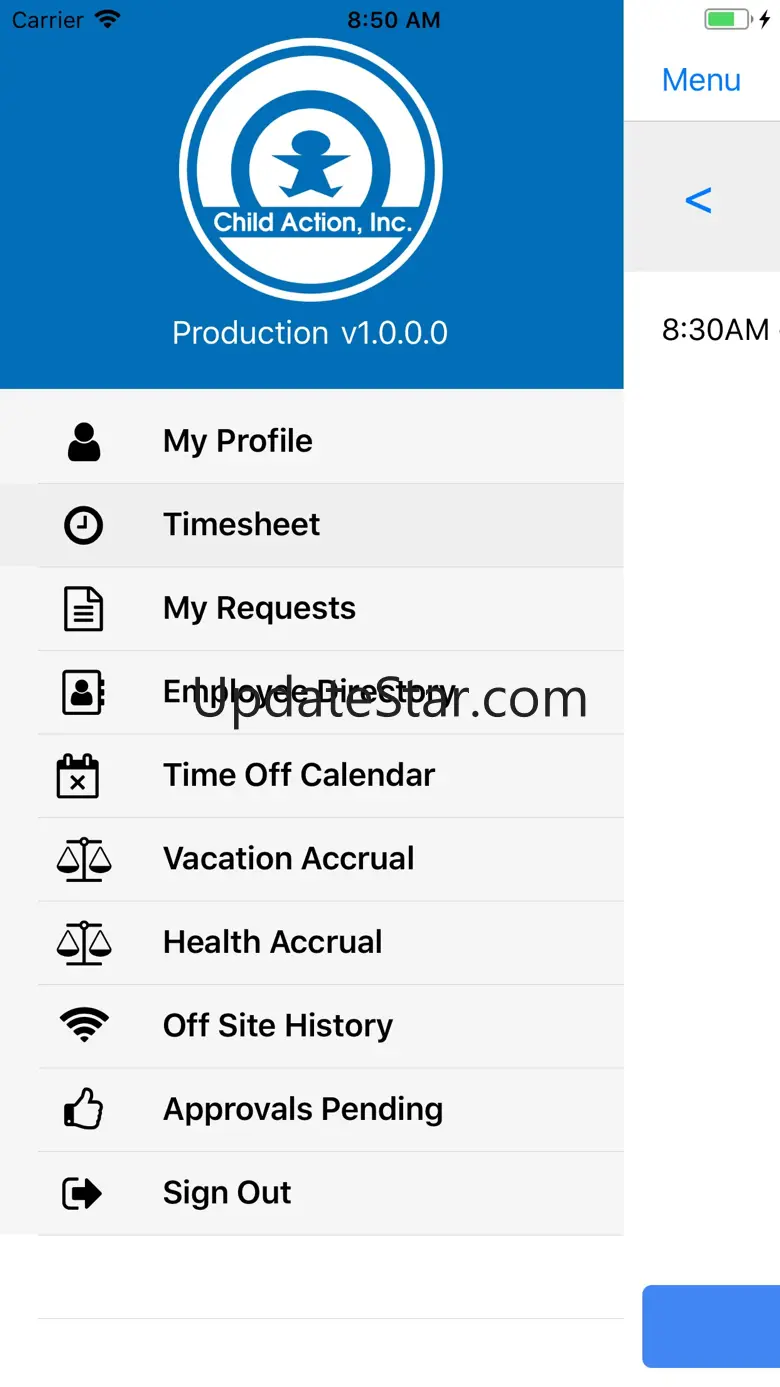Select Timesheet from the side menu
This screenshot has height=1387, width=780.
tap(242, 525)
